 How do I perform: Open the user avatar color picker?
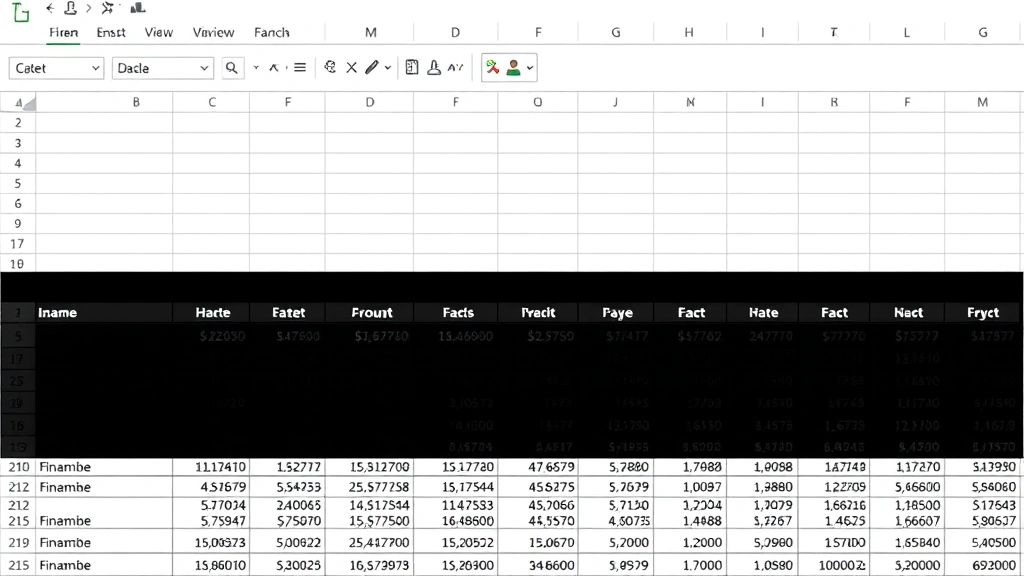[x=514, y=68]
